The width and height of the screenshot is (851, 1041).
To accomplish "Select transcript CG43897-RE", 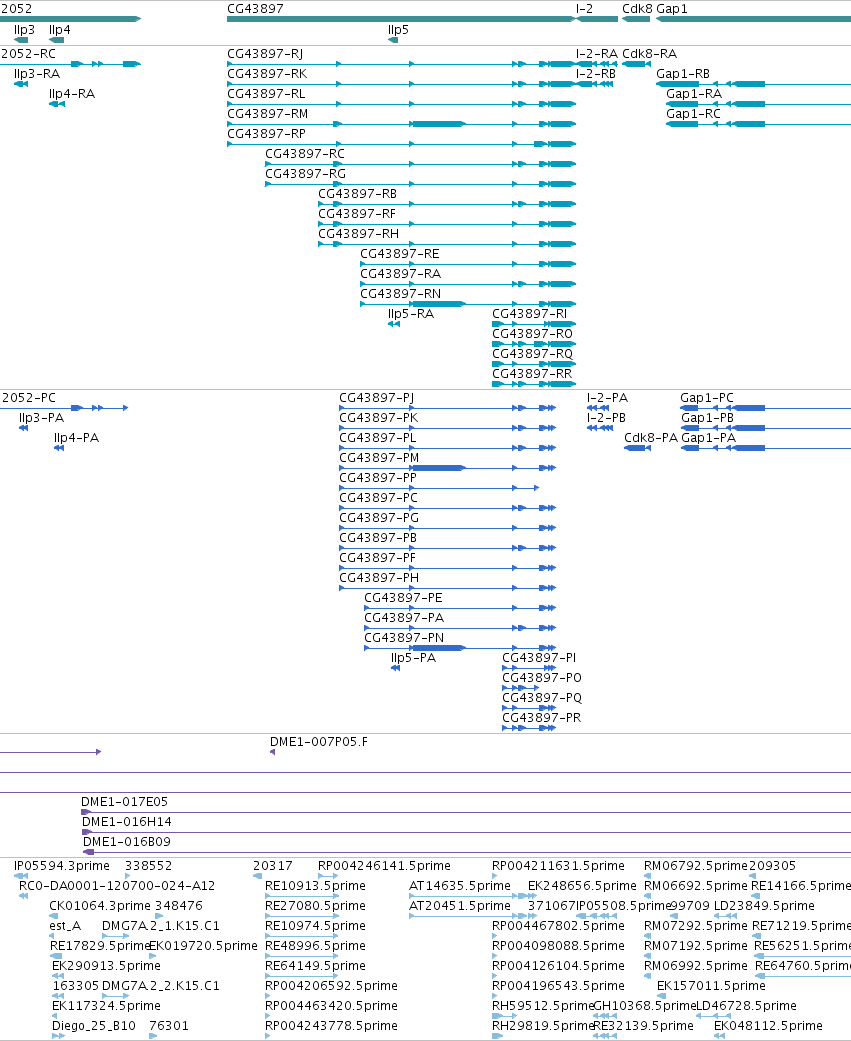I will click(468, 264).
